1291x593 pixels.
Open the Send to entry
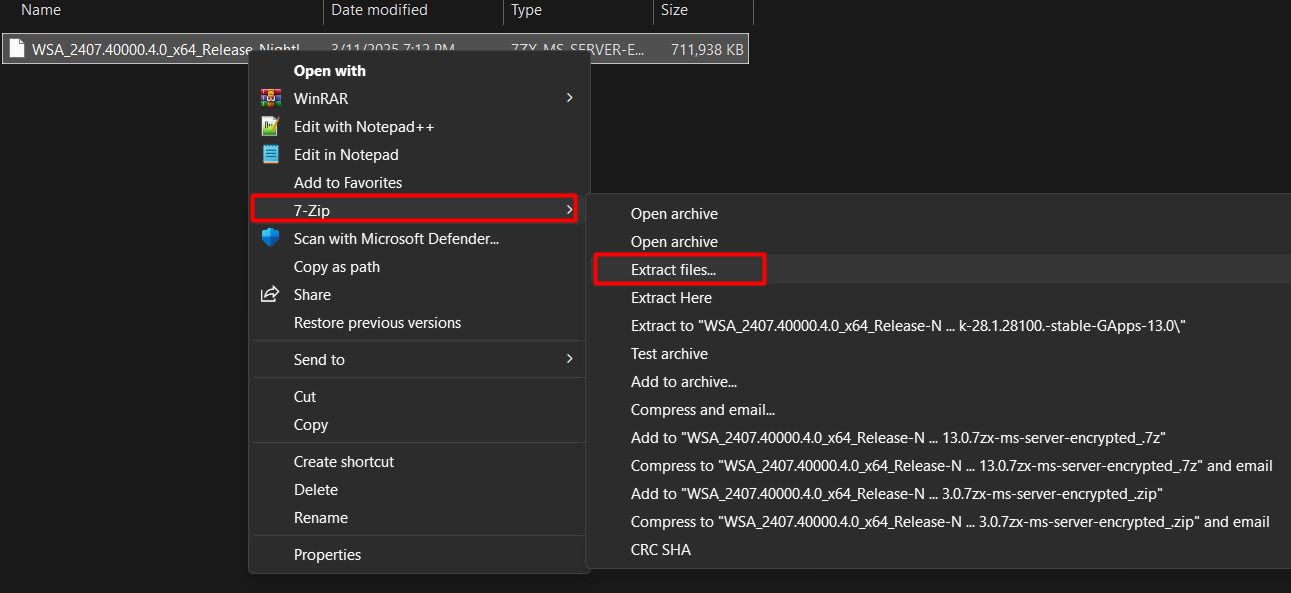(419, 359)
